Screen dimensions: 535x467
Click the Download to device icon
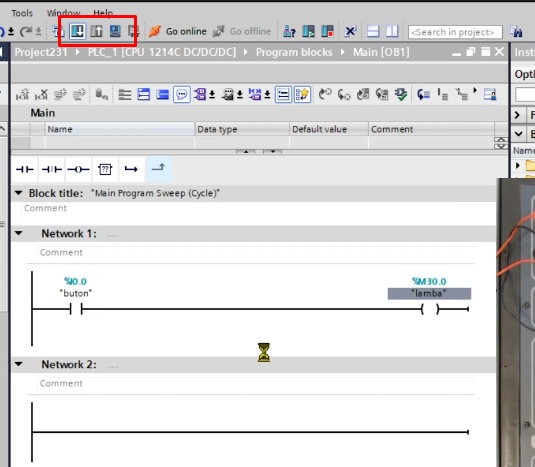(77, 31)
